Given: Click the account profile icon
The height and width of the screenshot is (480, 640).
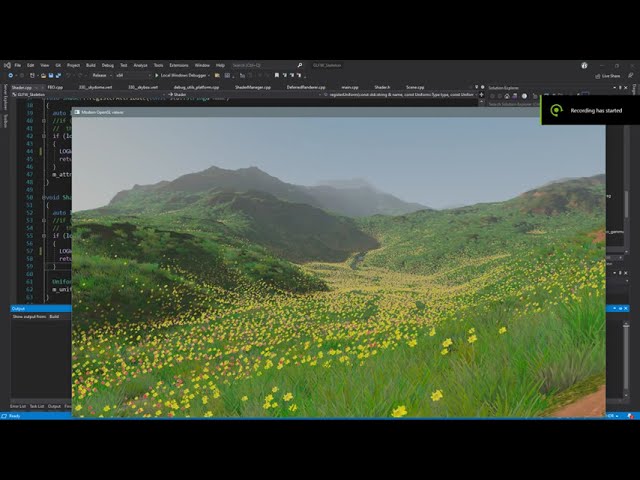Looking at the screenshot, I should coord(584,65).
